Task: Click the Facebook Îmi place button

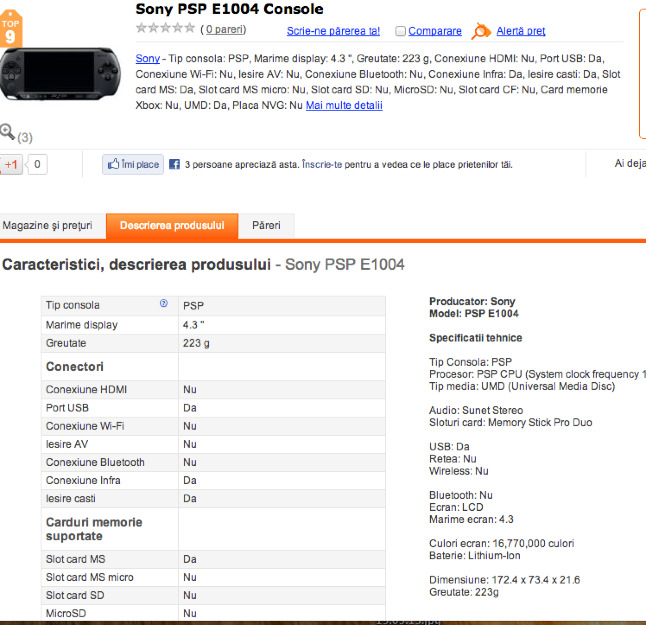Action: [x=133, y=164]
